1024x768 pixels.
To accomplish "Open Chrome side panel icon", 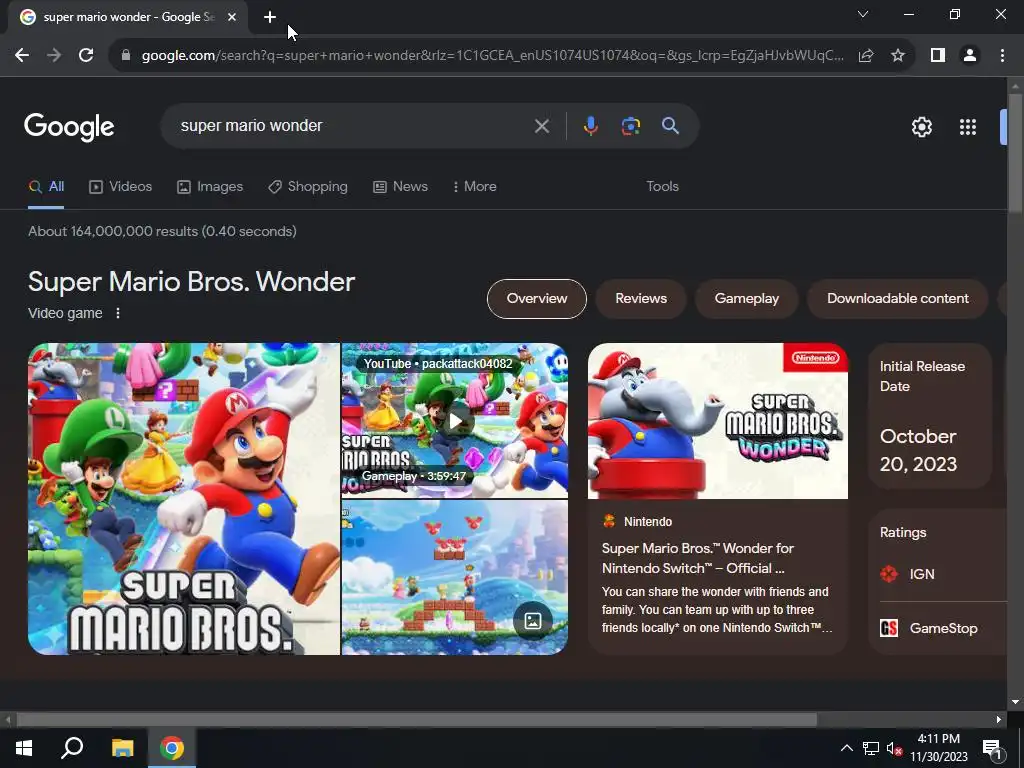I will 938,56.
